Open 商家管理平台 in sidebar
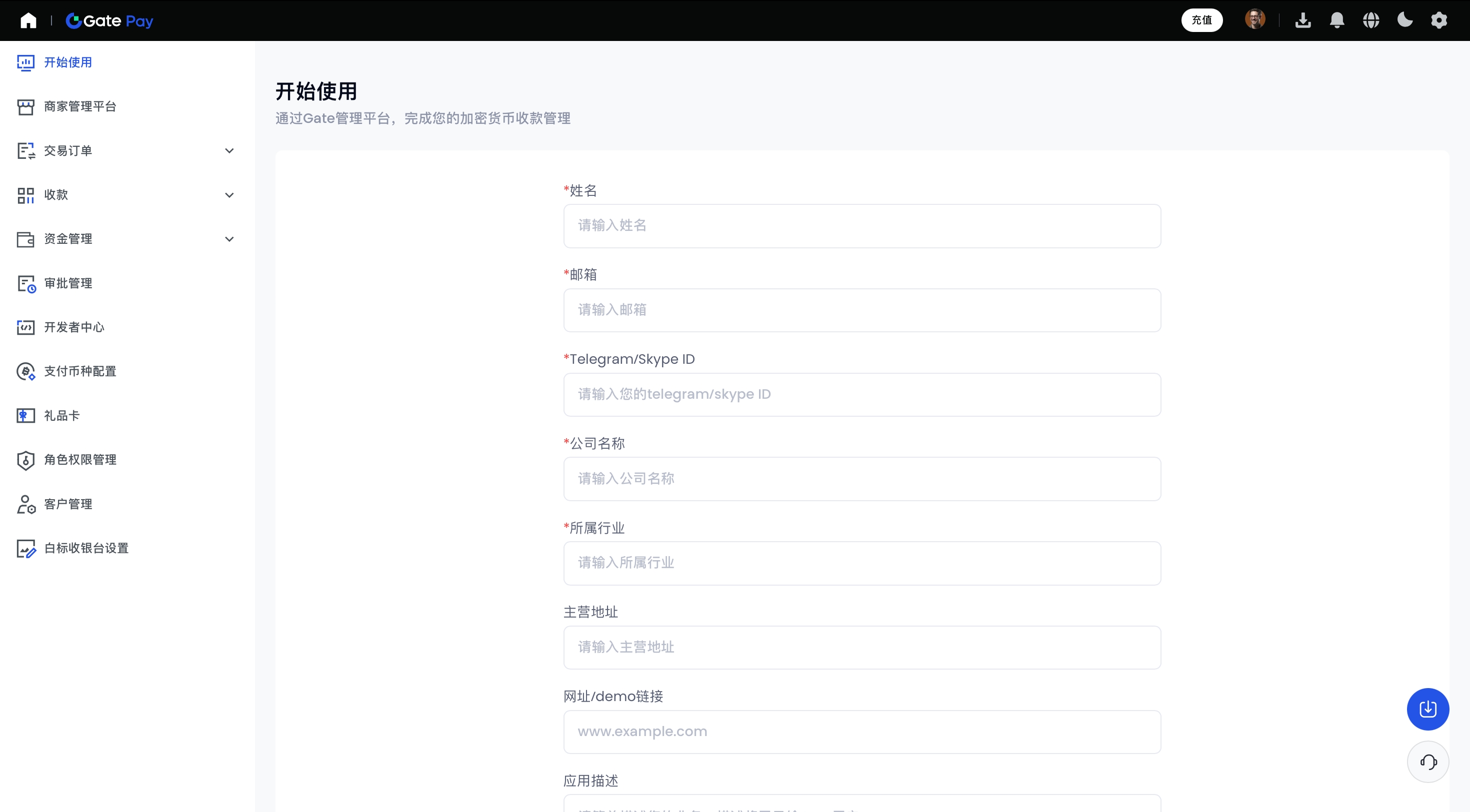The width and height of the screenshot is (1470, 812). 80,106
